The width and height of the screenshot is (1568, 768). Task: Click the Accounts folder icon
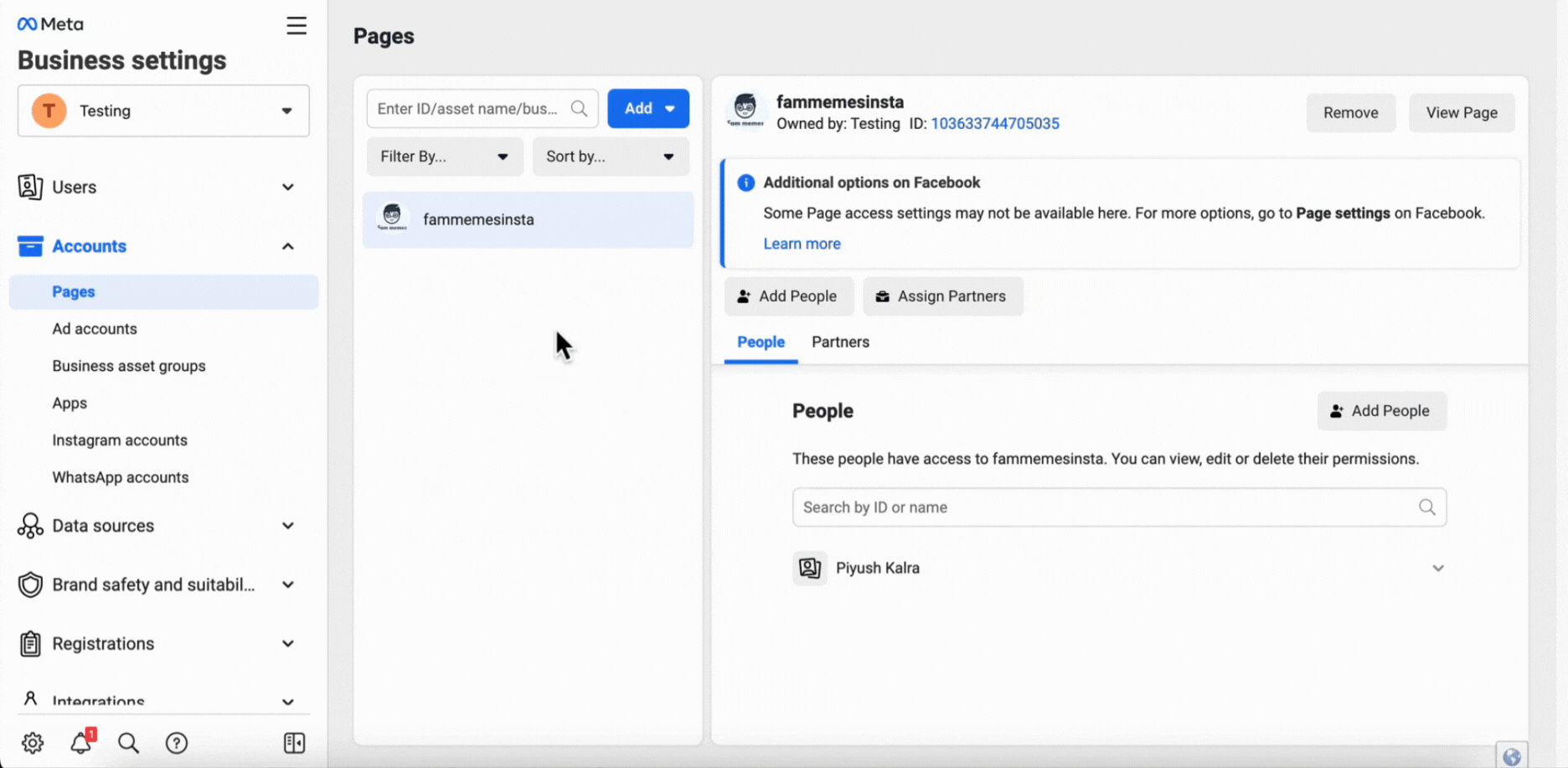[30, 246]
